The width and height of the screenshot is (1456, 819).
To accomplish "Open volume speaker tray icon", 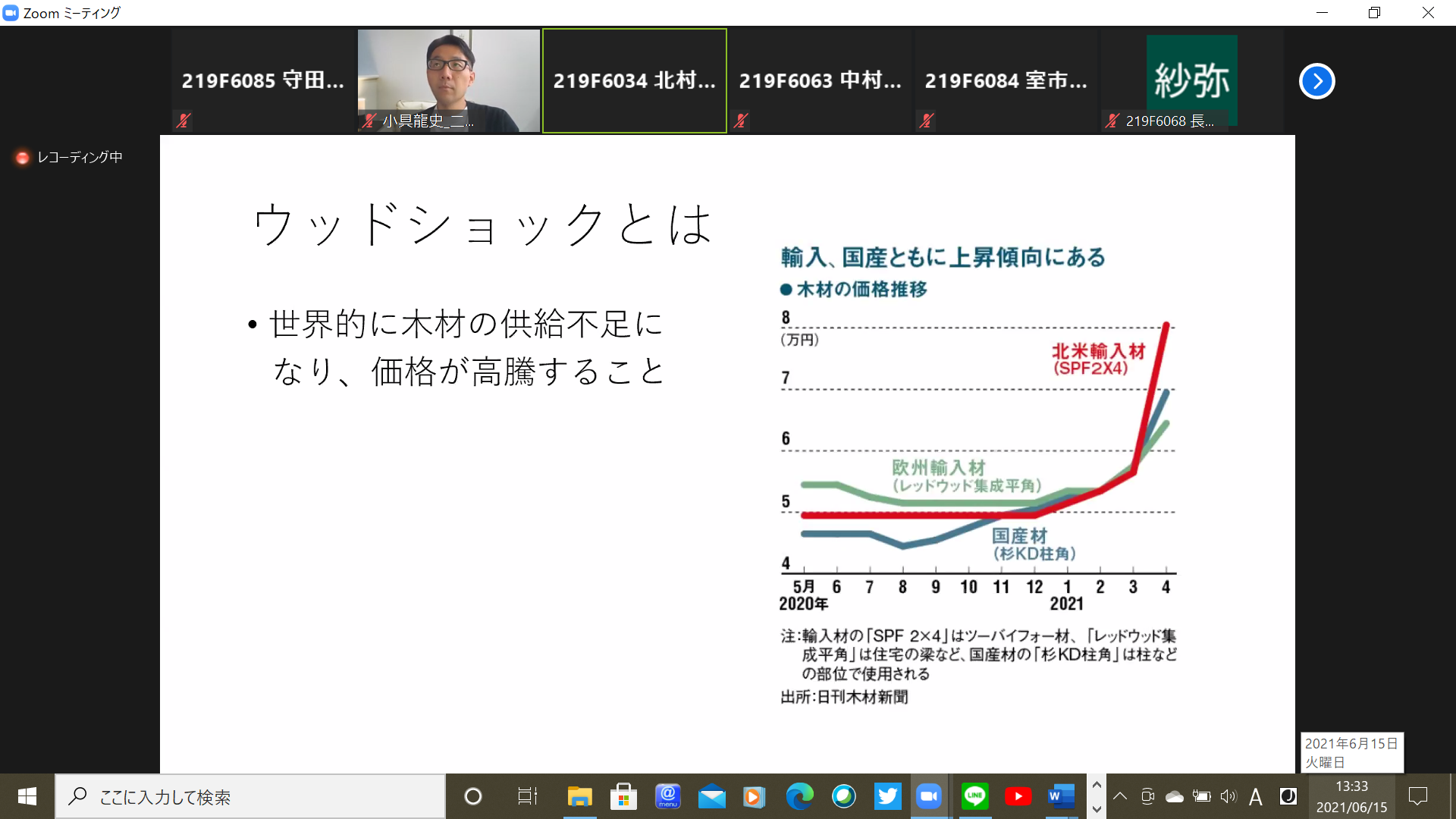I will (1228, 796).
